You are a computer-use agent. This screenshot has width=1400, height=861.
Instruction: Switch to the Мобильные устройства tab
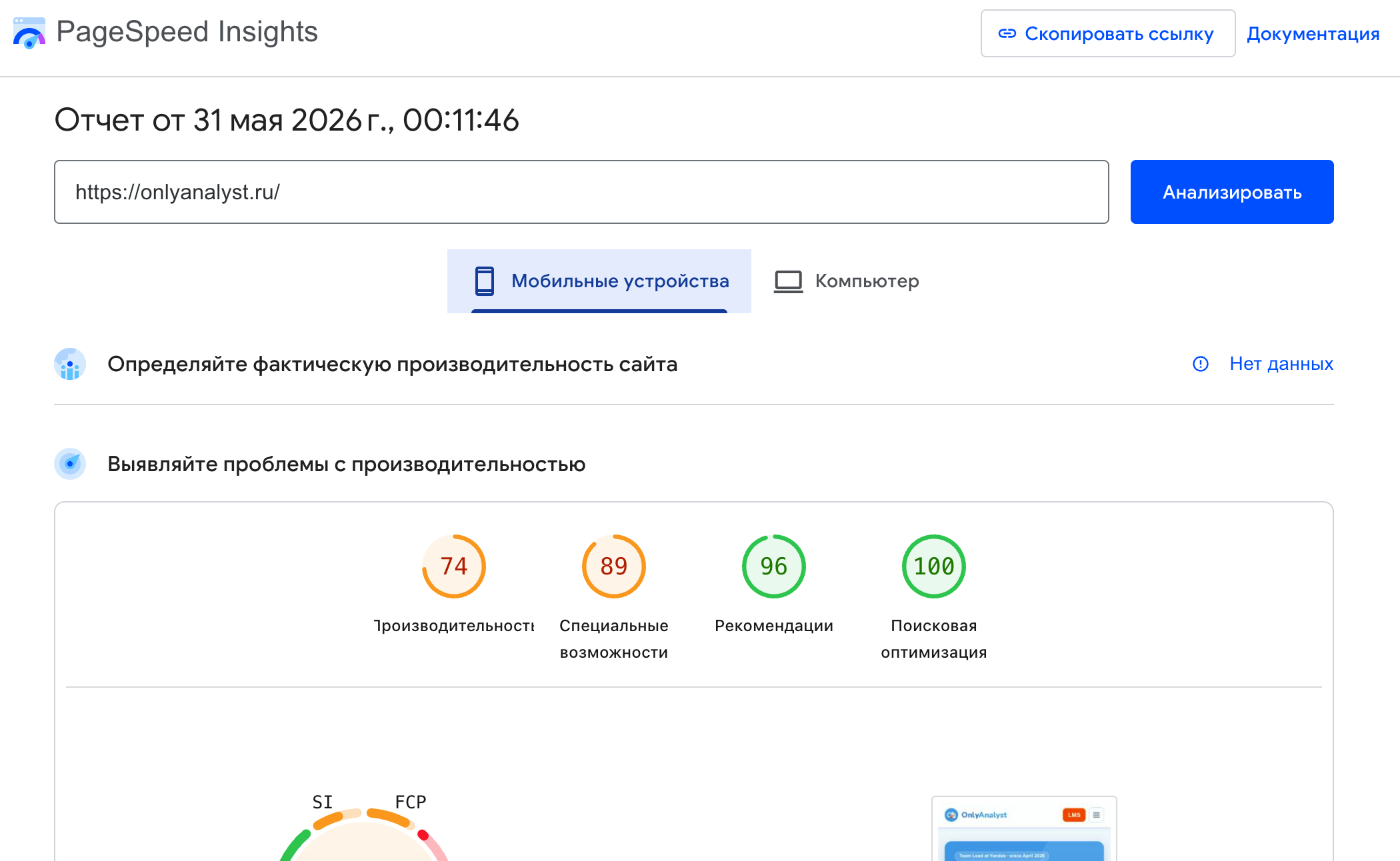pyautogui.click(x=599, y=281)
